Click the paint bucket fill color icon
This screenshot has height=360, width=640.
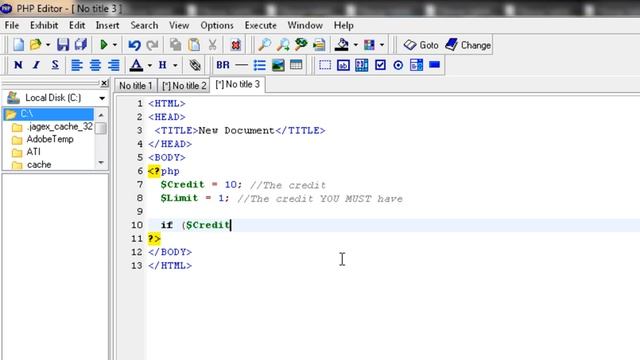[342, 44]
